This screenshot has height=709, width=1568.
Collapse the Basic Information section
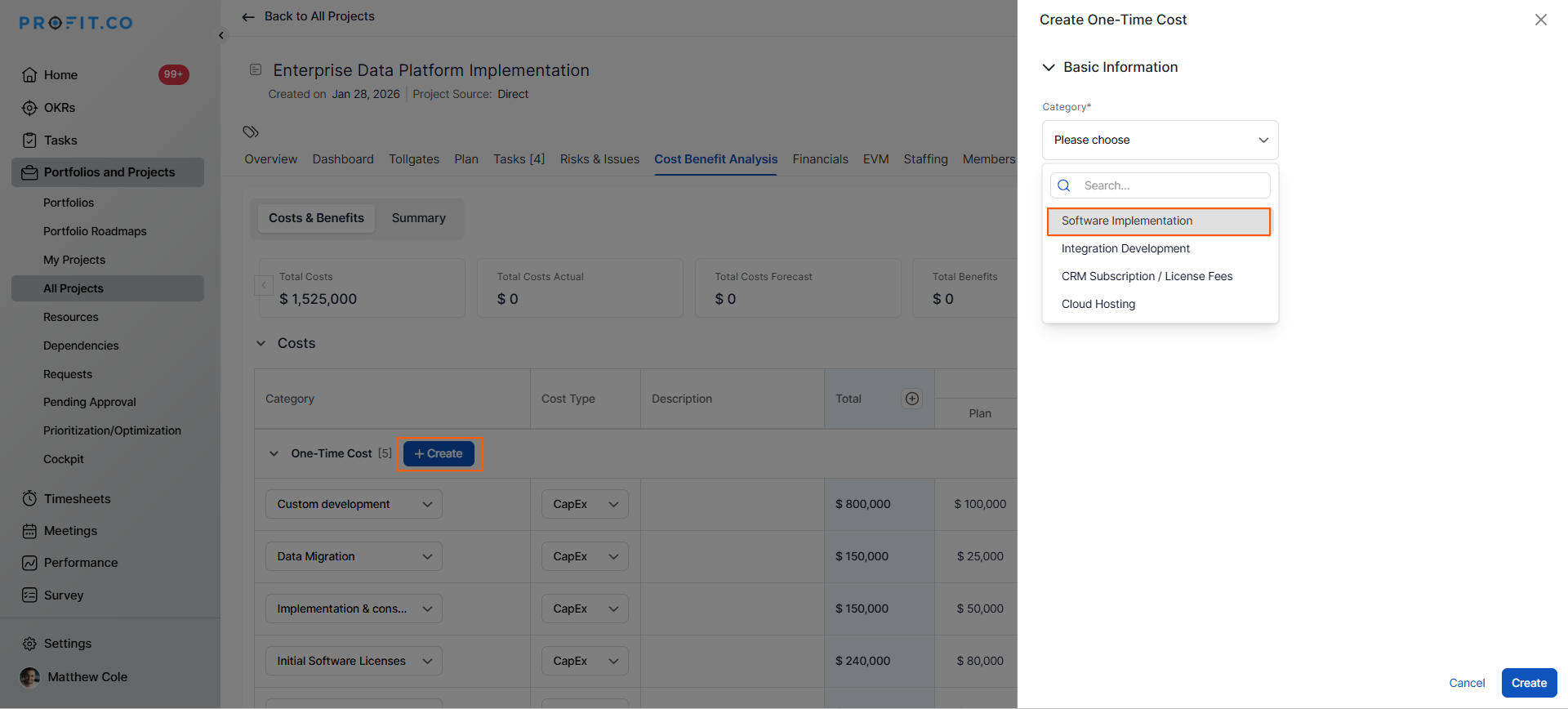[1049, 68]
